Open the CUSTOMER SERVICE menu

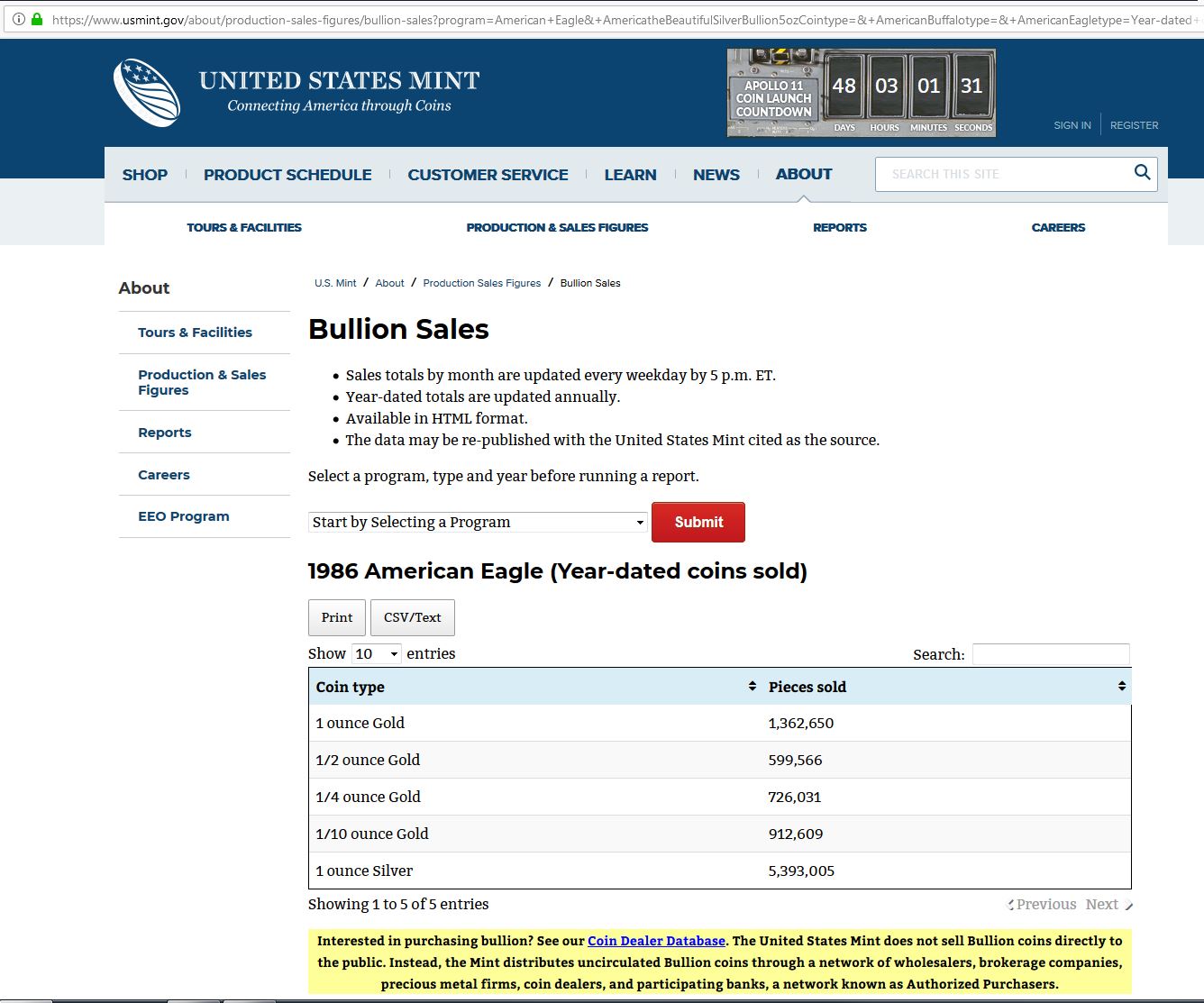click(488, 175)
